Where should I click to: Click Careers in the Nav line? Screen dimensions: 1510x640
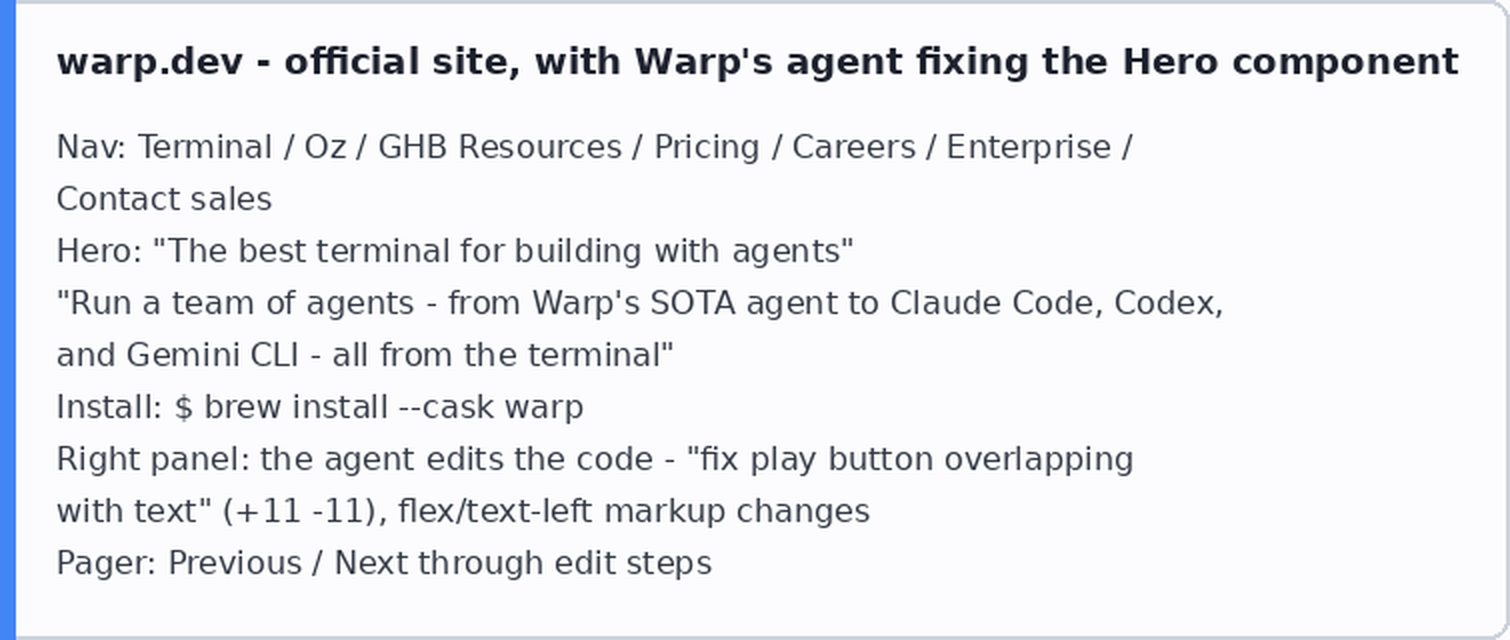[853, 147]
